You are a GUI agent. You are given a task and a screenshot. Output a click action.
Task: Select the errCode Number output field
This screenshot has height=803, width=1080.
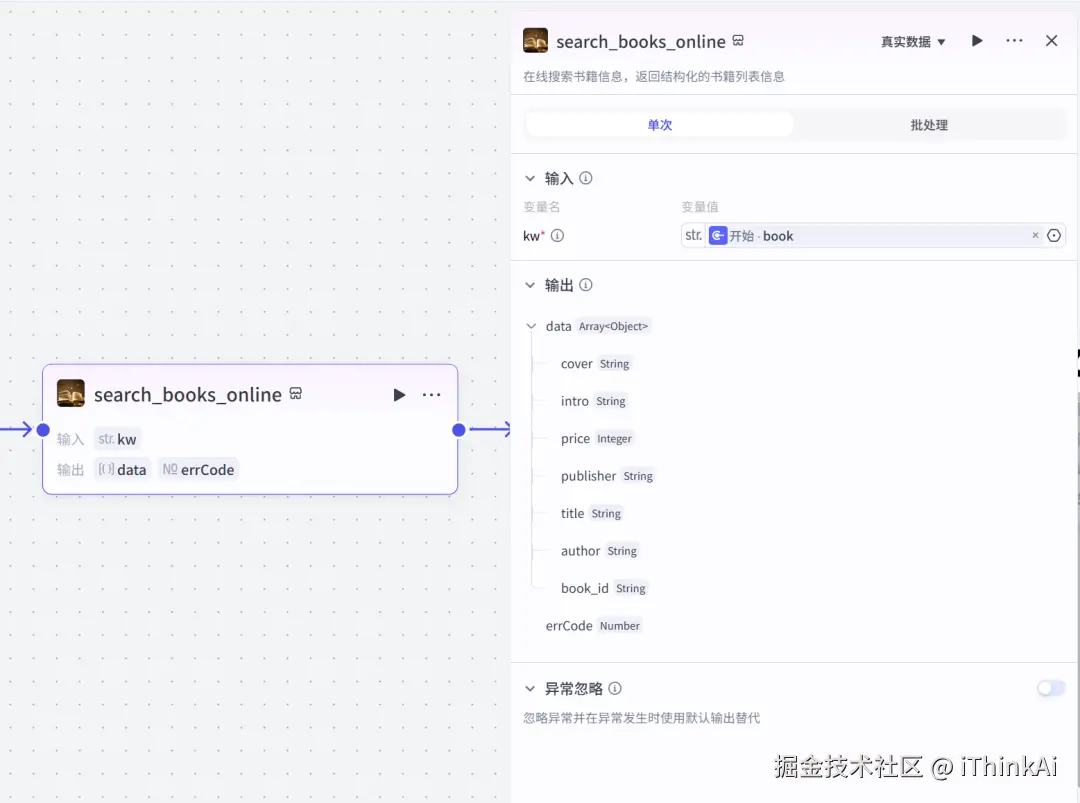coord(568,625)
